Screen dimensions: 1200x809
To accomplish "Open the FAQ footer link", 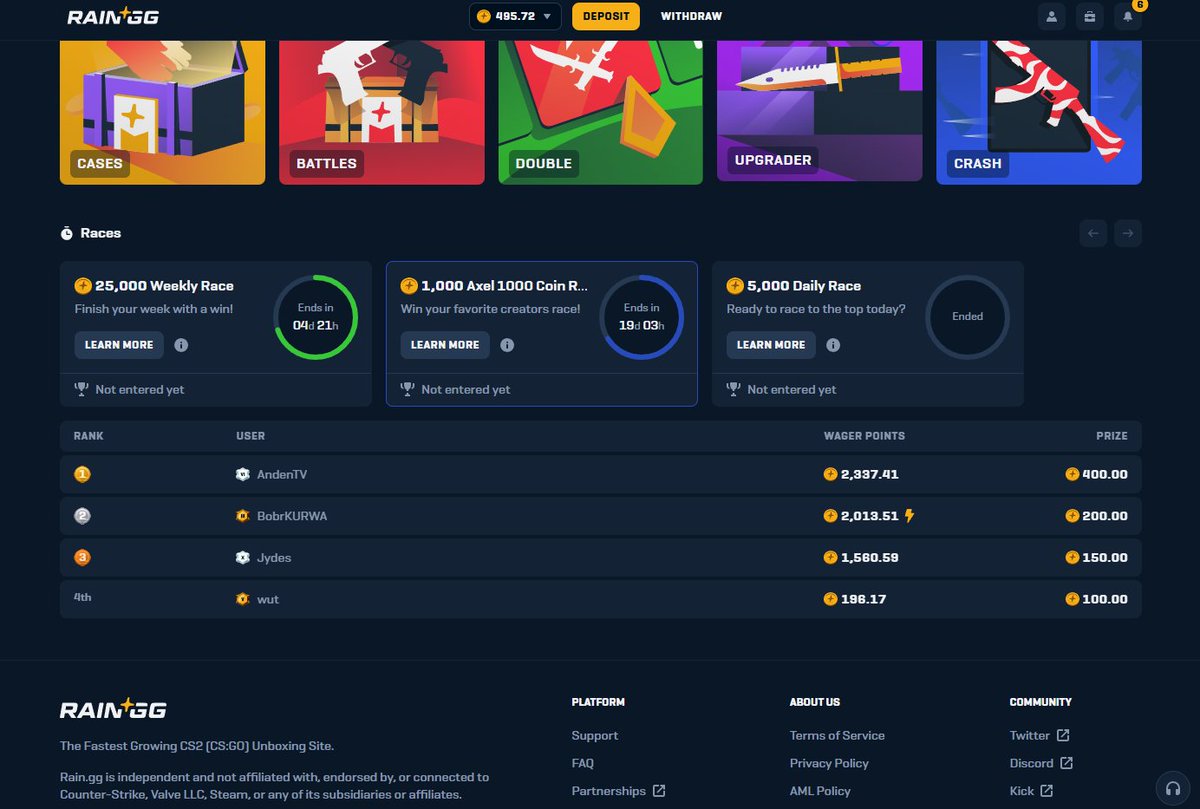I will pos(583,763).
